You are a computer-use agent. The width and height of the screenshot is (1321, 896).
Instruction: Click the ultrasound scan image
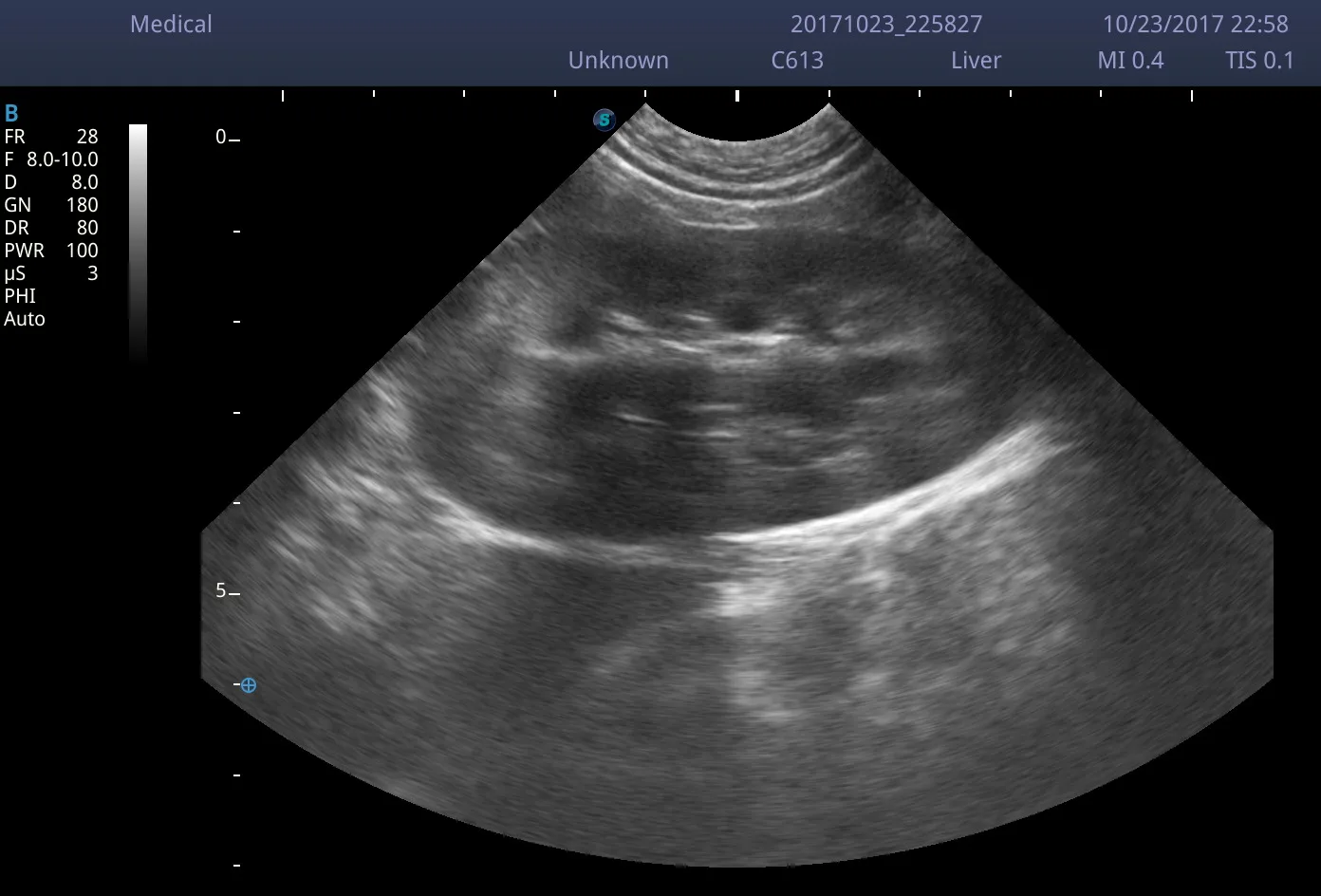tap(736, 485)
